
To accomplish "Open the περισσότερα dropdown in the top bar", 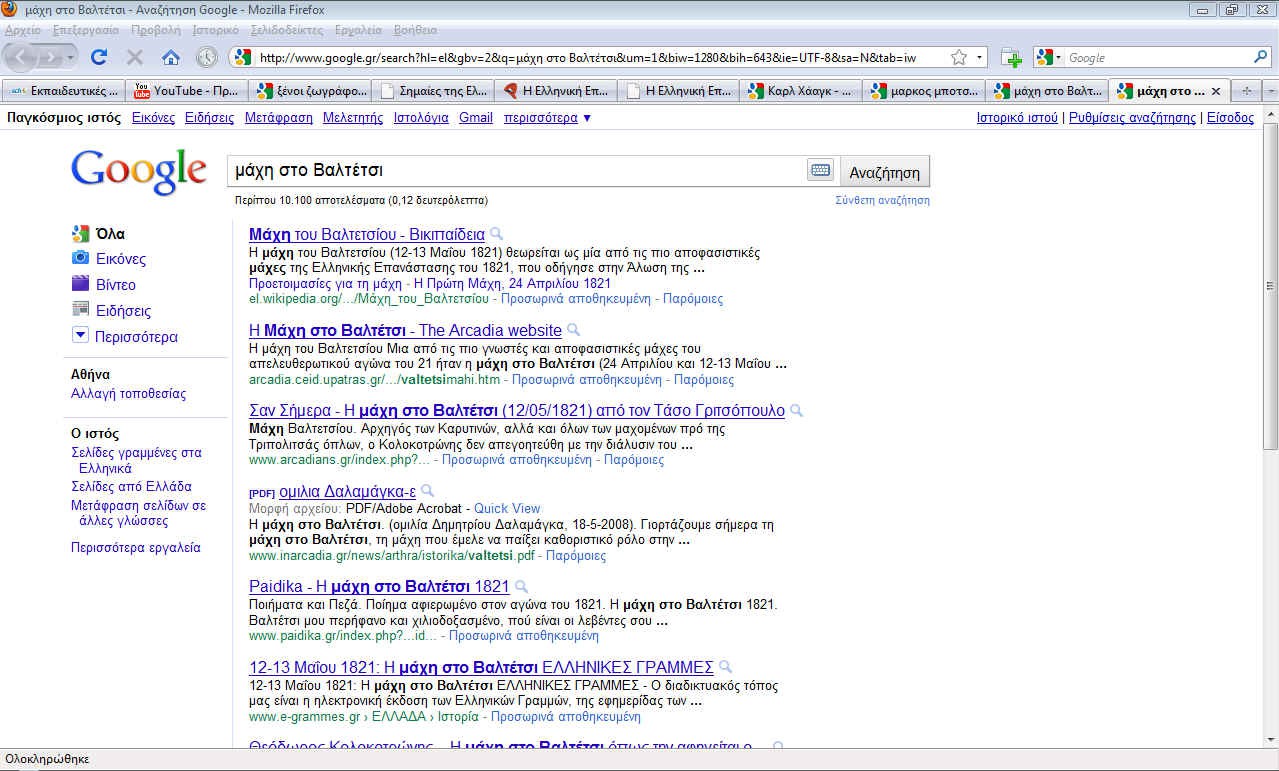I will pyautogui.click(x=548, y=118).
